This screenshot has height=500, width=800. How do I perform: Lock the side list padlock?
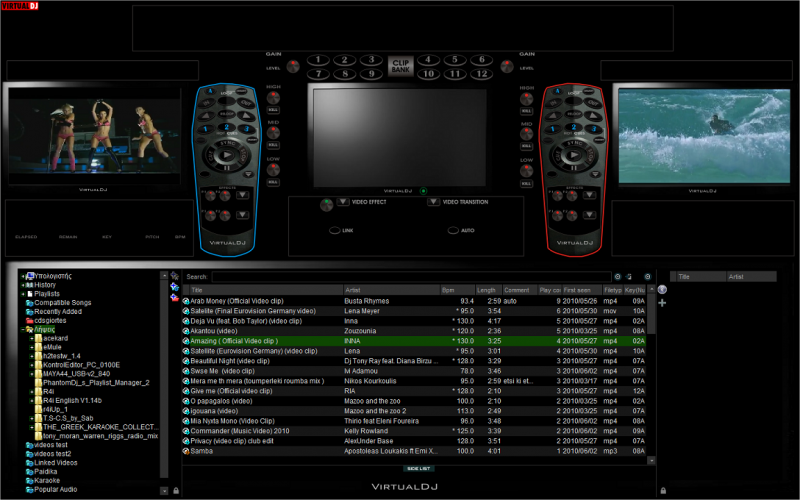click(663, 490)
